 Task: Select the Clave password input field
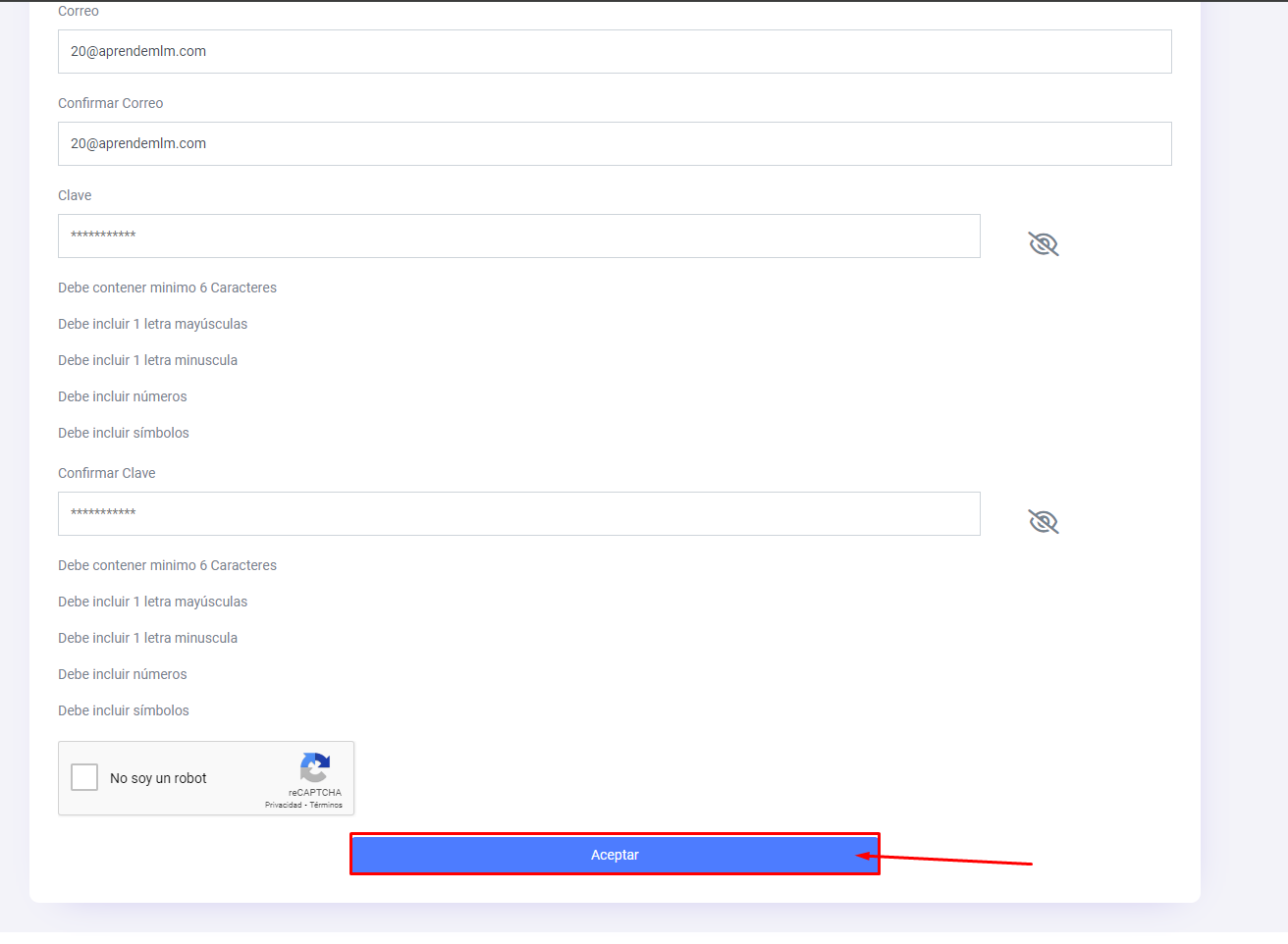(518, 236)
